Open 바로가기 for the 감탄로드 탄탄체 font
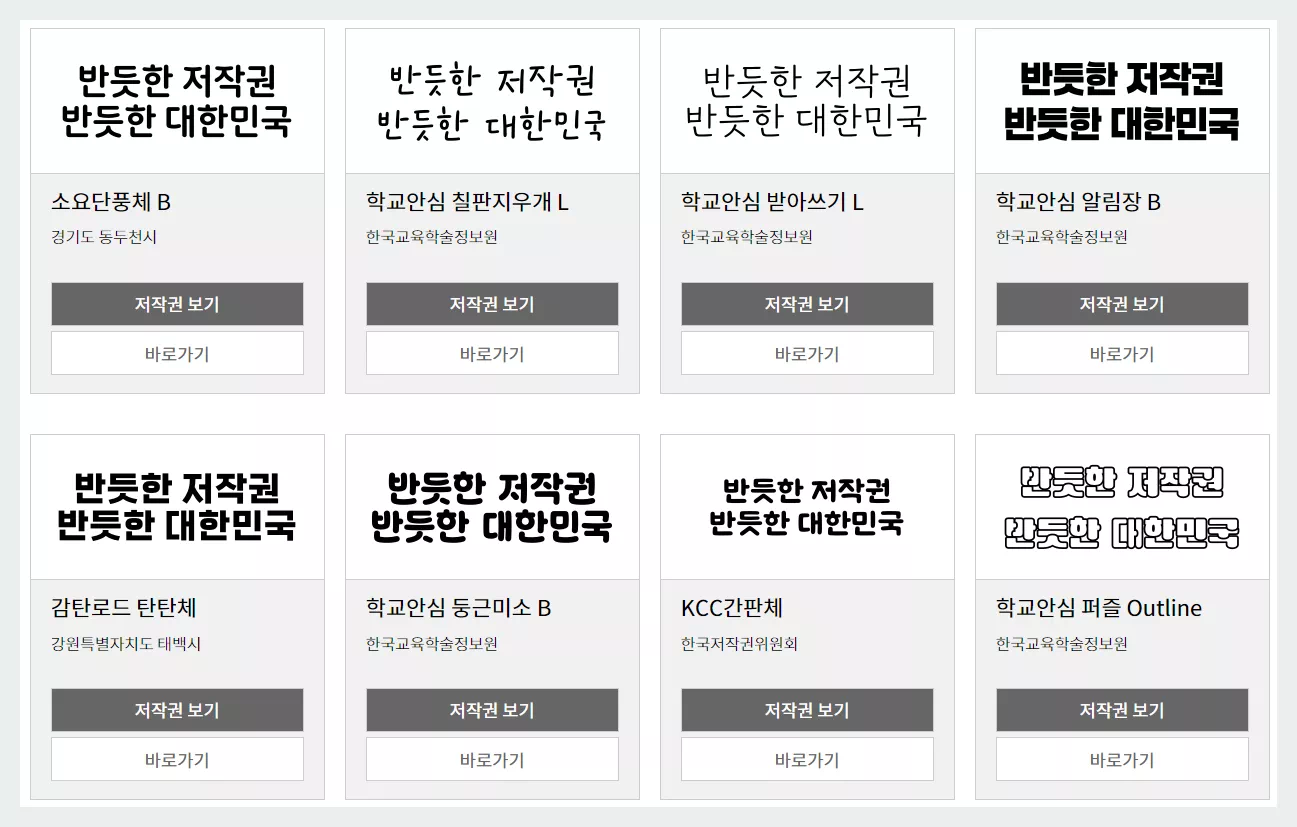This screenshot has width=1297, height=827. 177,758
